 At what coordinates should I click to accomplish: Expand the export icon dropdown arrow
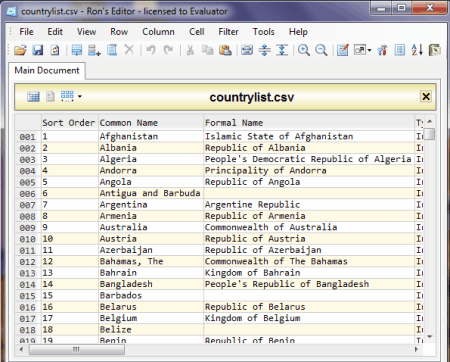369,51
